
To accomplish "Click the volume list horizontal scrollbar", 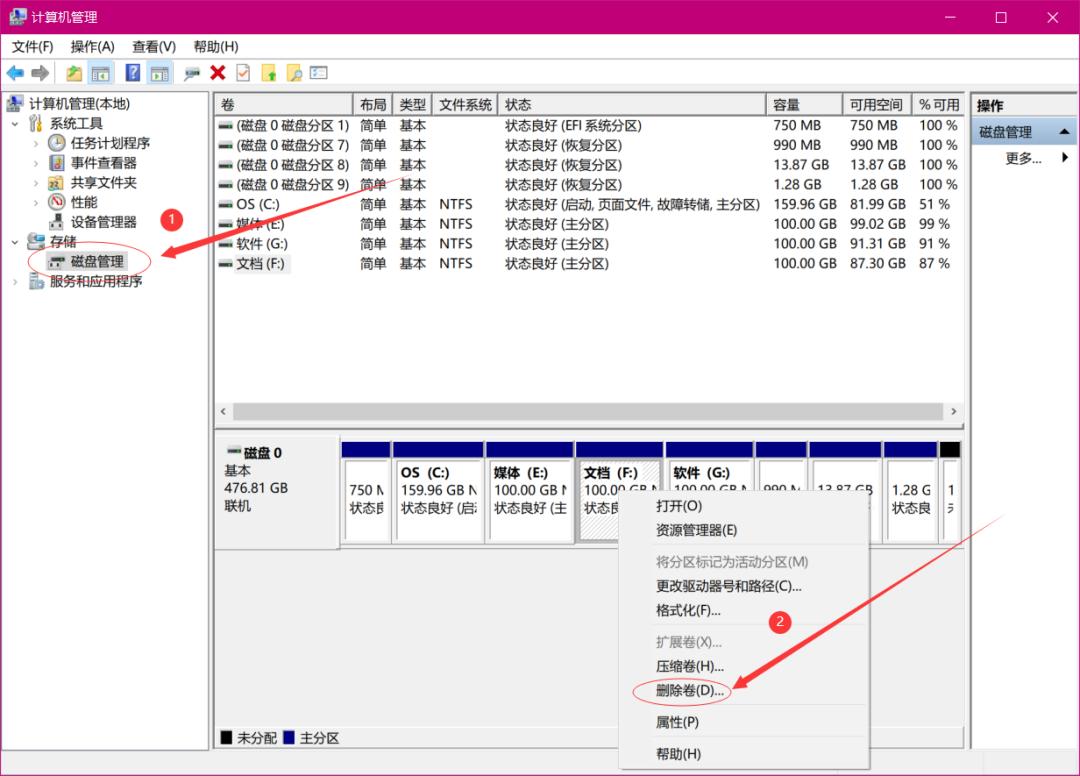I will (x=588, y=412).
